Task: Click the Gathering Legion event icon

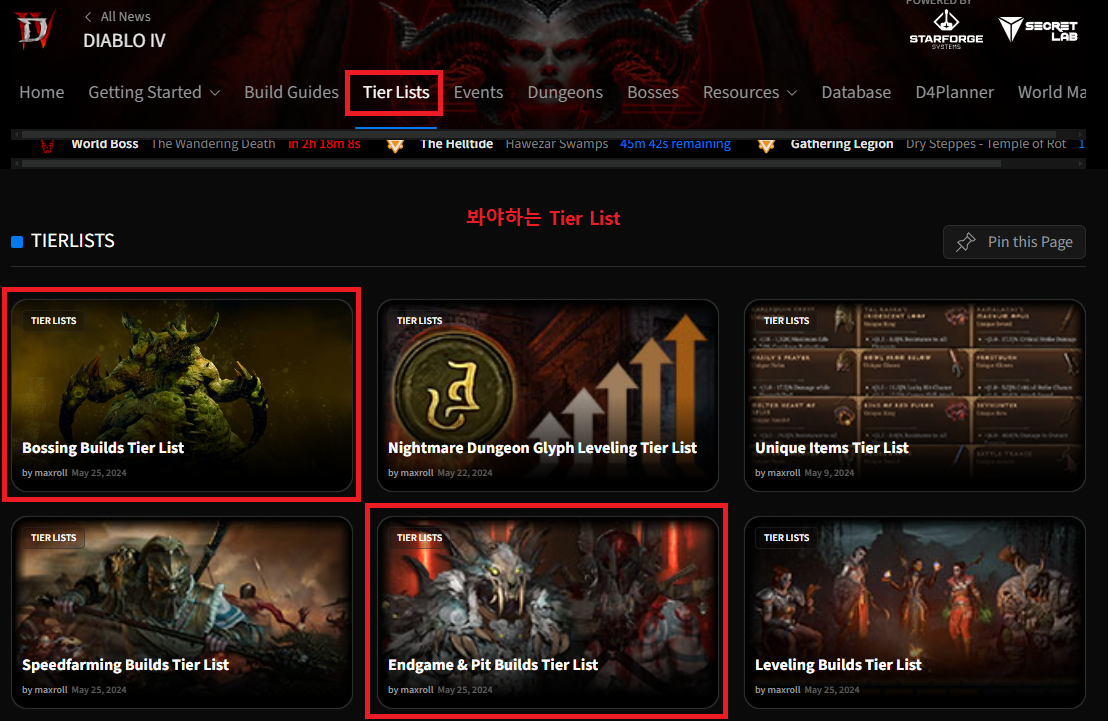Action: [766, 145]
